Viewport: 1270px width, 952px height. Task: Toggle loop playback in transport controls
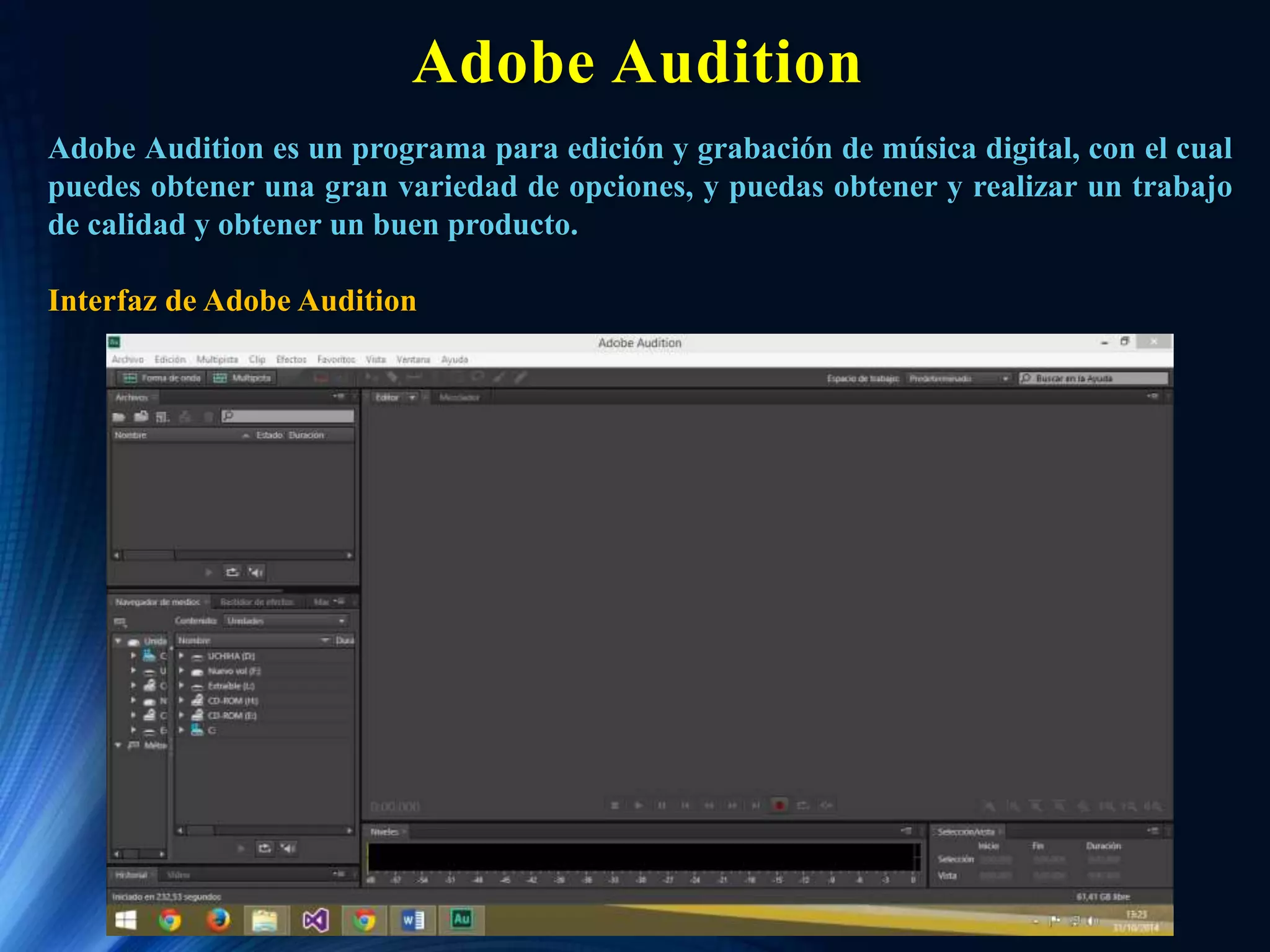[x=803, y=805]
